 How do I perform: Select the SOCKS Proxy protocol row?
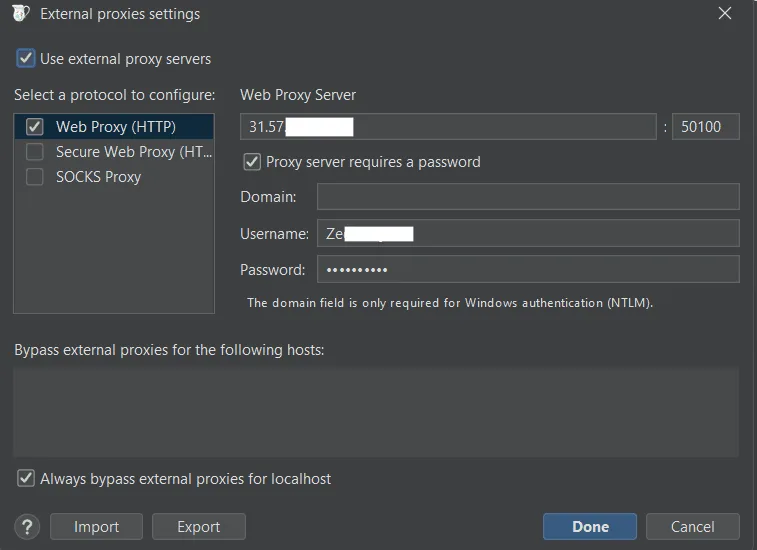pos(114,177)
